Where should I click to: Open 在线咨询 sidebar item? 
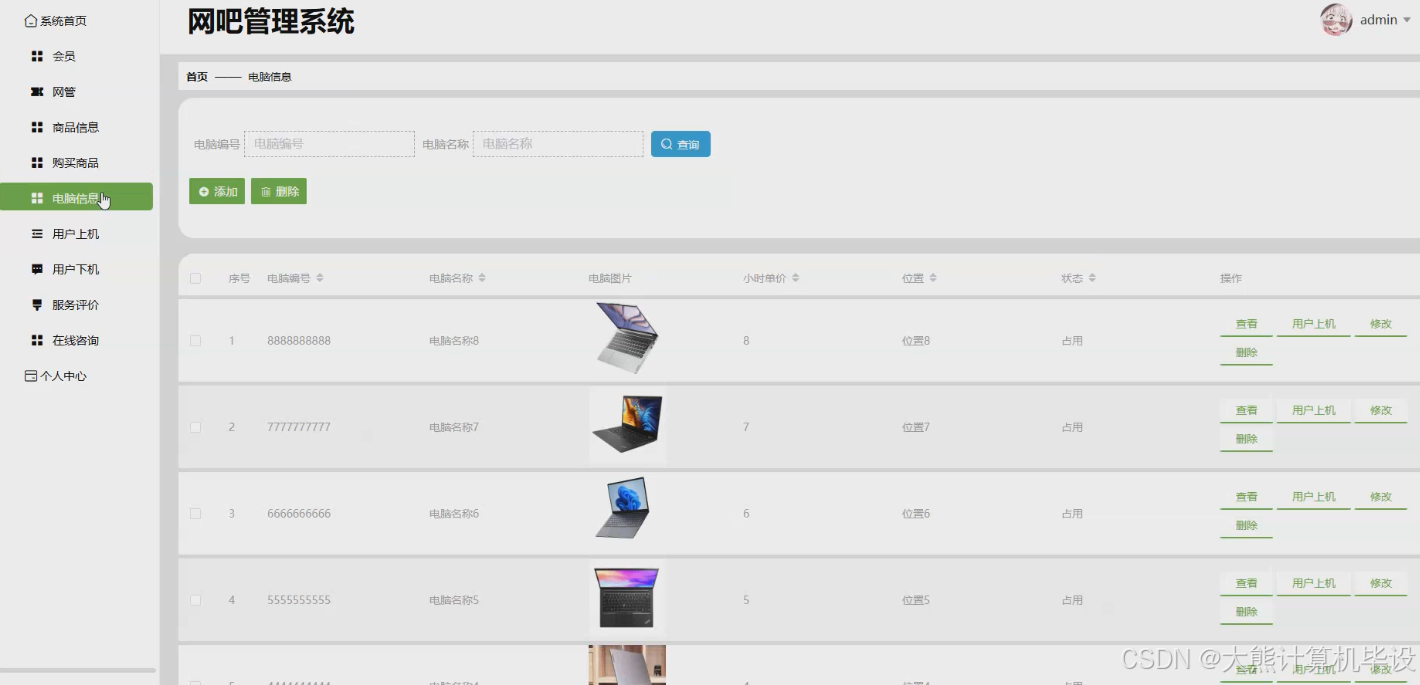[x=76, y=340]
